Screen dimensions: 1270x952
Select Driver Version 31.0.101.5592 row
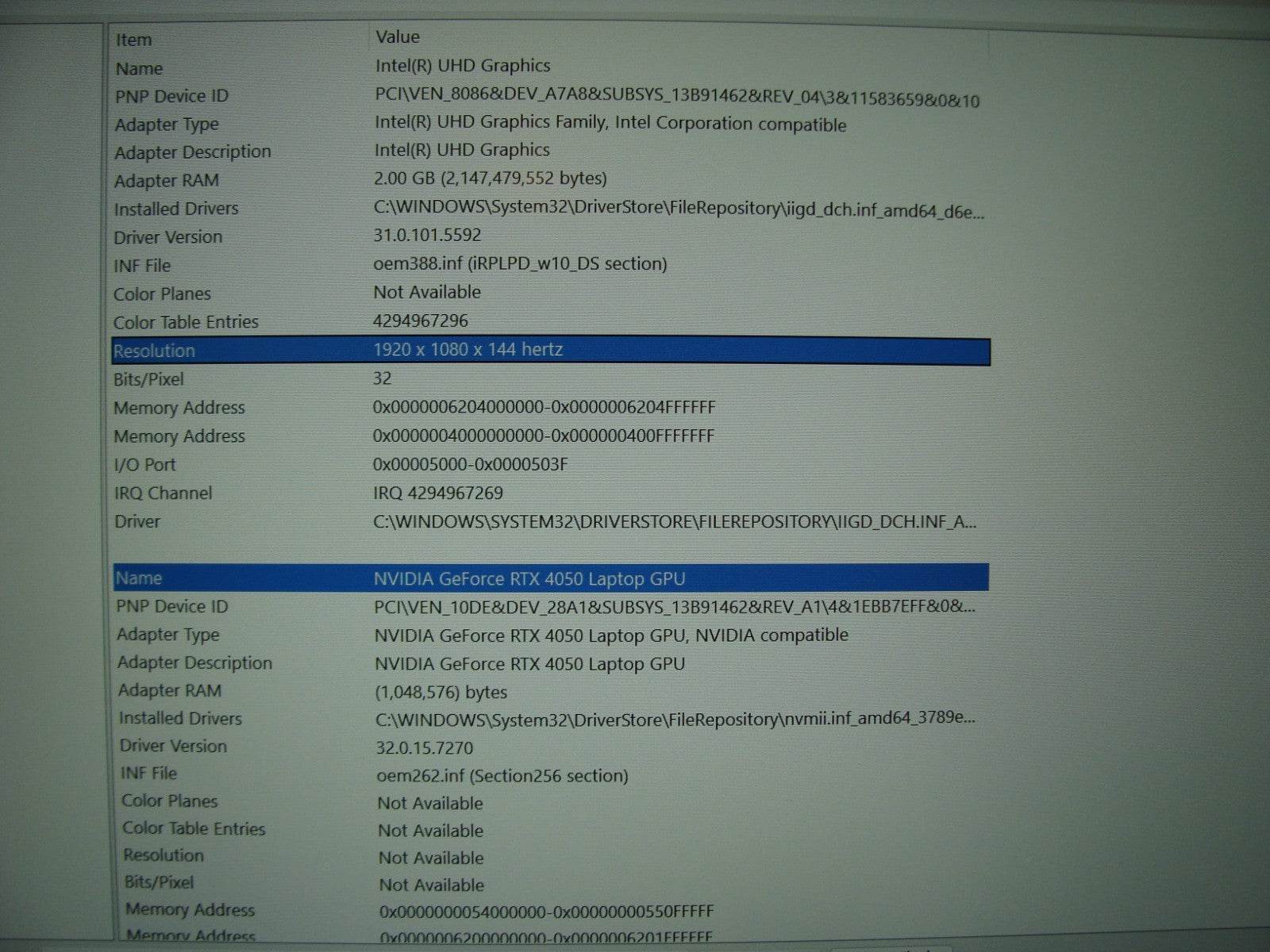pos(427,236)
